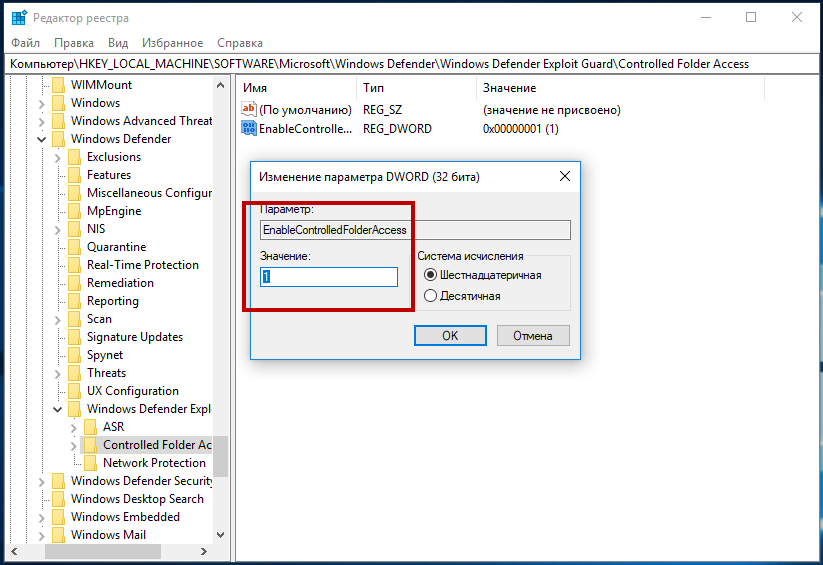Screen dimensions: 823x565
Task: Click the tree scroll up arrow
Action: click(x=221, y=85)
